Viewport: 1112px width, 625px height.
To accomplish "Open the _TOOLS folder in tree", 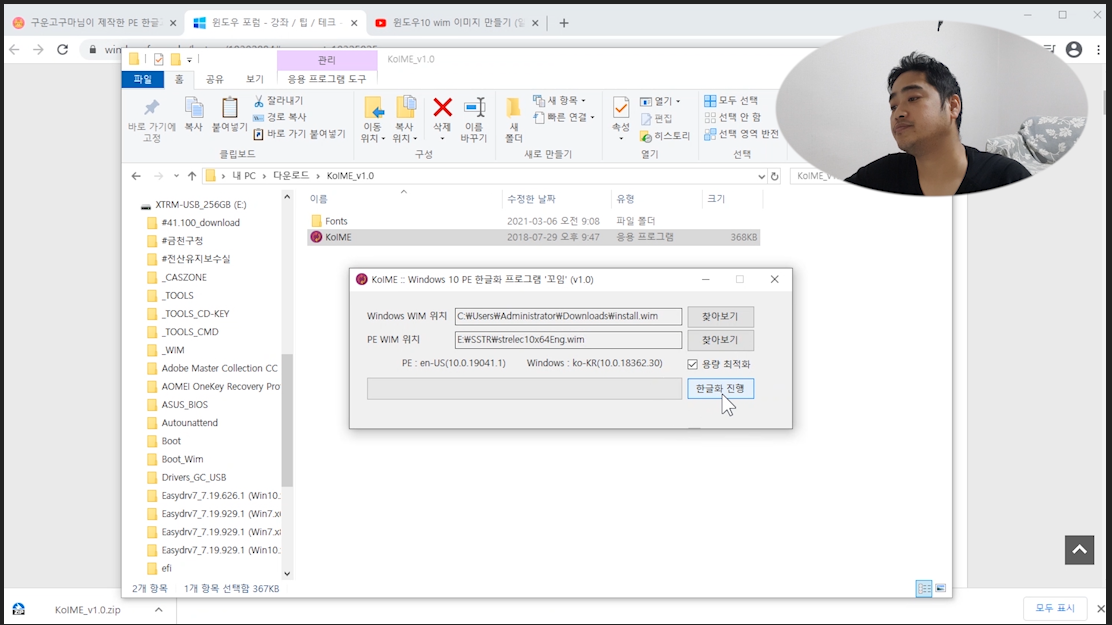I will pos(177,295).
